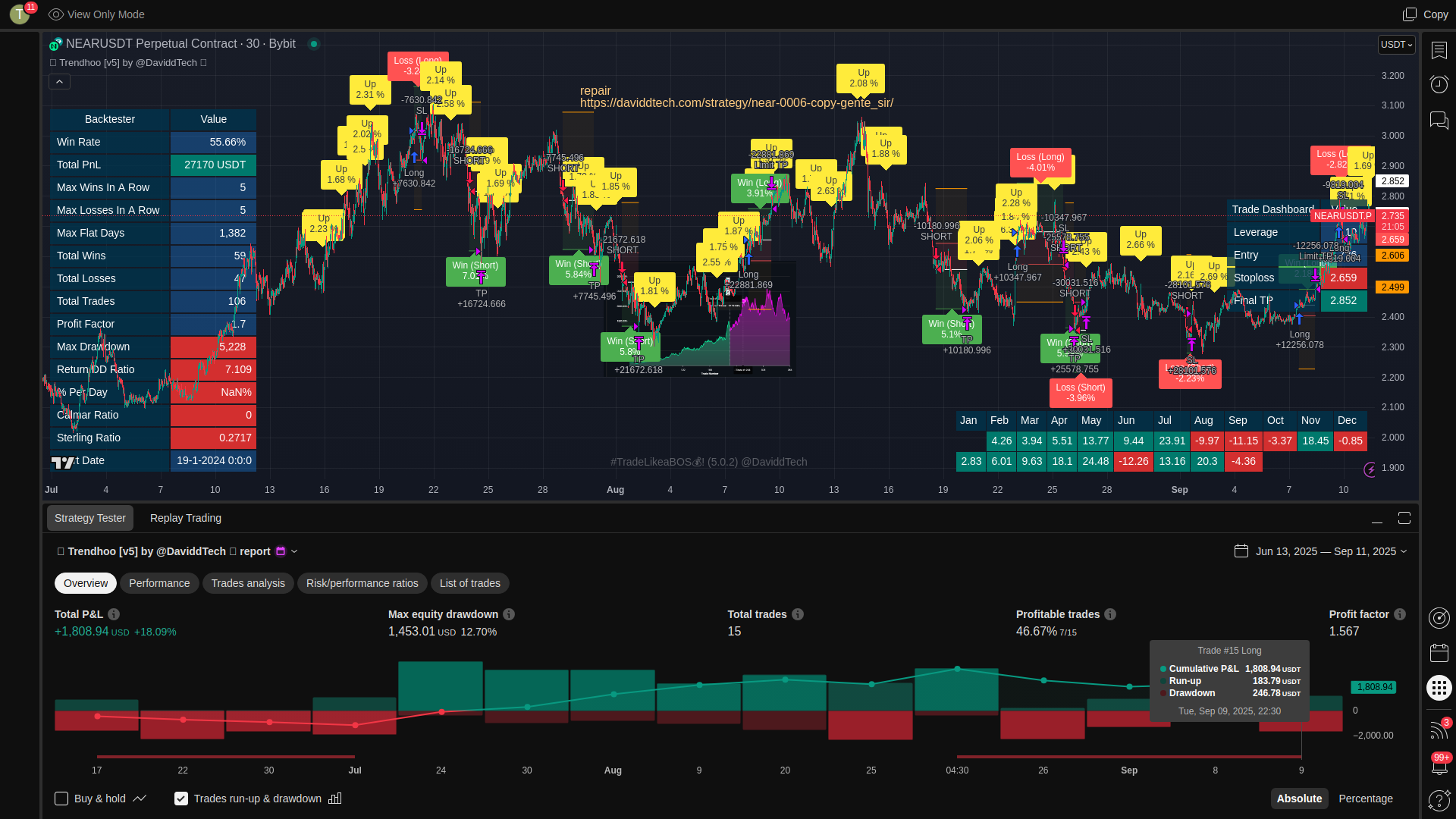
Task: Click the TradingView logo on chart
Action: coord(64,462)
